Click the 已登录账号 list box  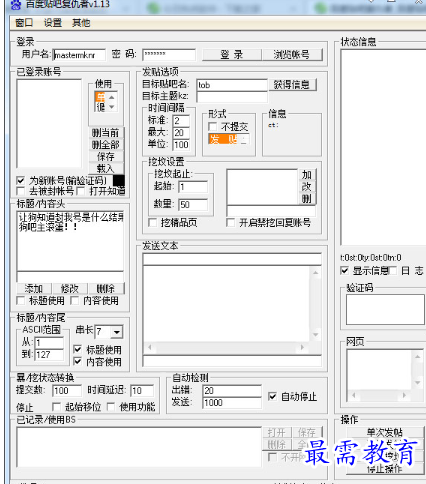coord(49,123)
